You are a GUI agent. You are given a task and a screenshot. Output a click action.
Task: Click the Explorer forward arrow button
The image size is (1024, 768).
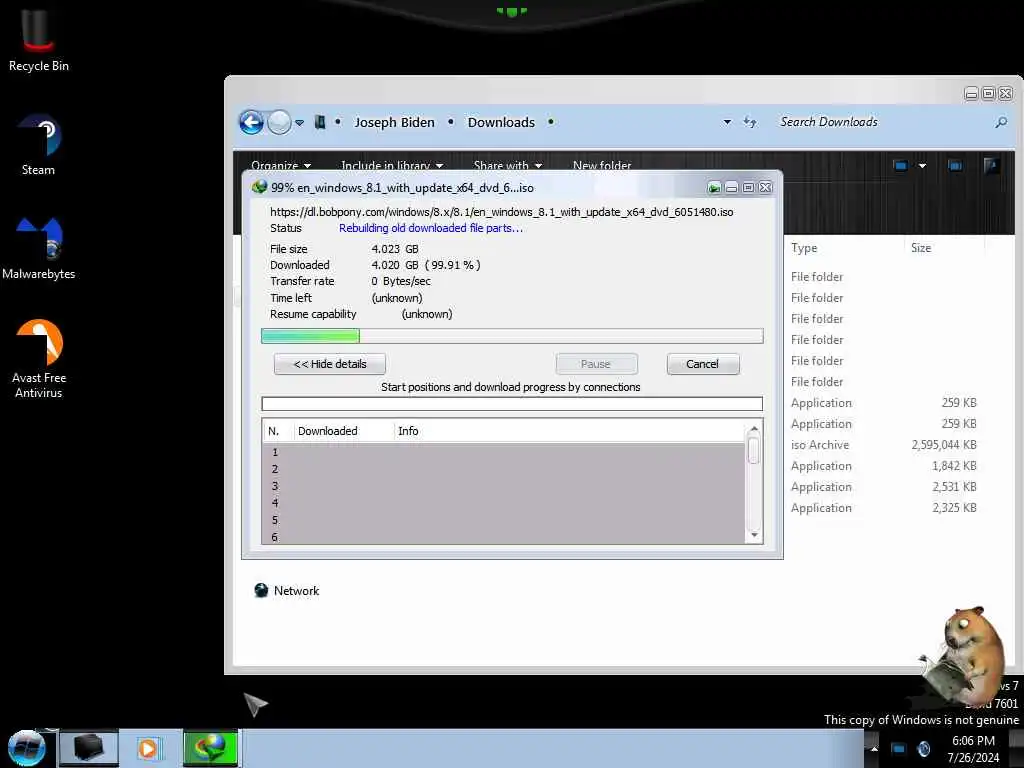coord(279,122)
